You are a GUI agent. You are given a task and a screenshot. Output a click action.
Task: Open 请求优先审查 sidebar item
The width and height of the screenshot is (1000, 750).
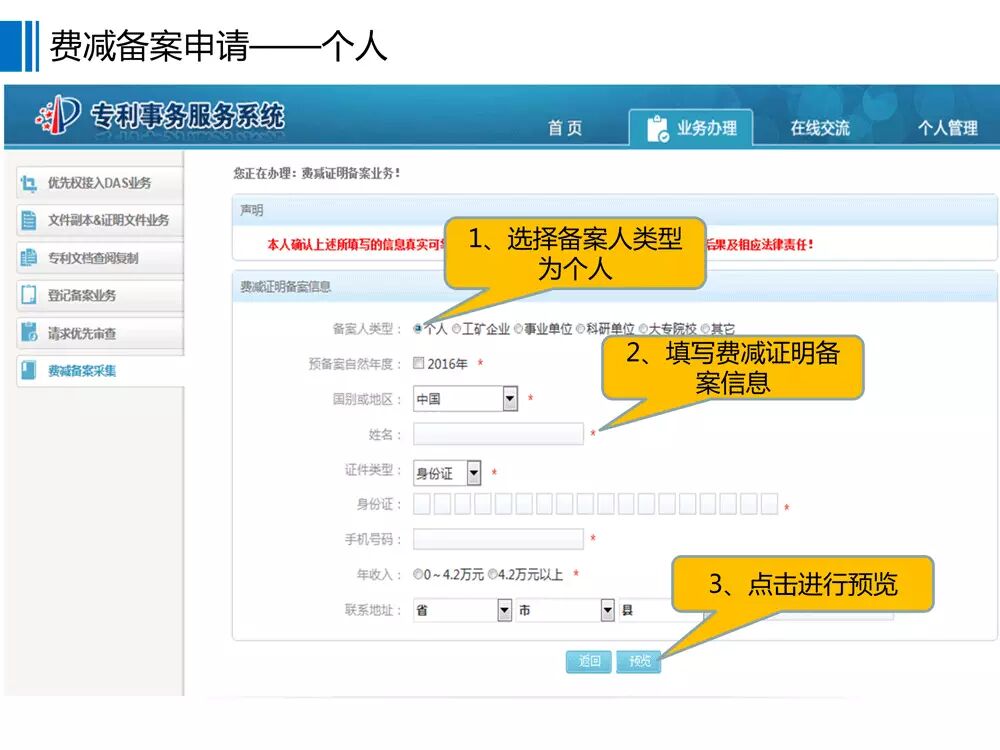point(100,332)
